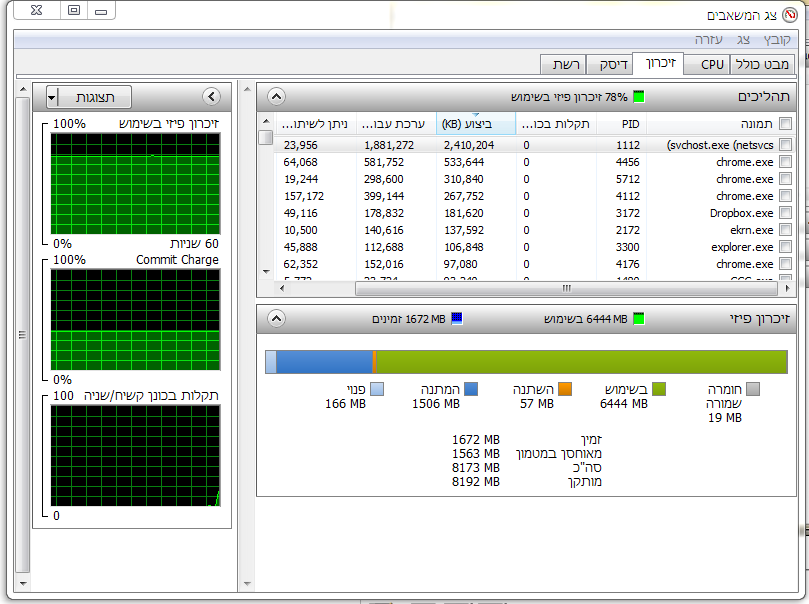809x604 pixels.
Task: Open the Views dropdown arrow
Action: pos(52,97)
